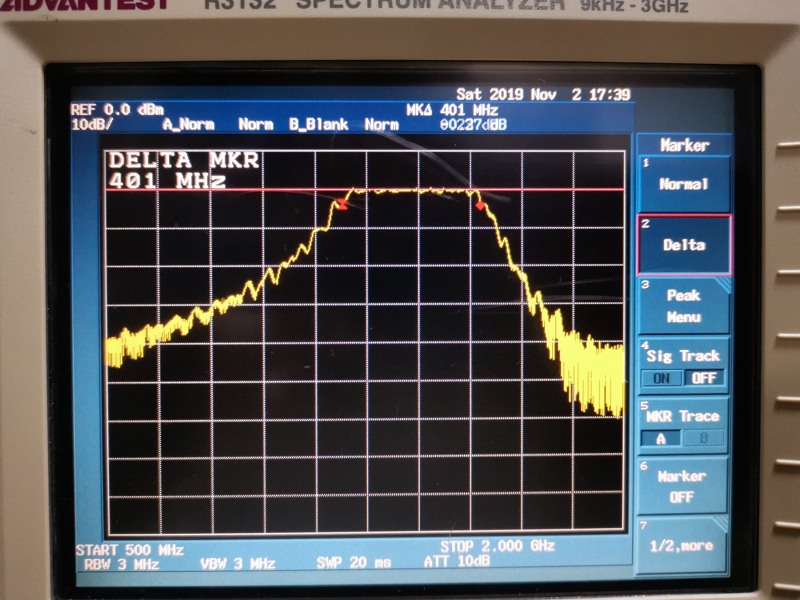The image size is (800, 600).
Task: Choose trace B under MKR Trace
Action: pos(704,438)
